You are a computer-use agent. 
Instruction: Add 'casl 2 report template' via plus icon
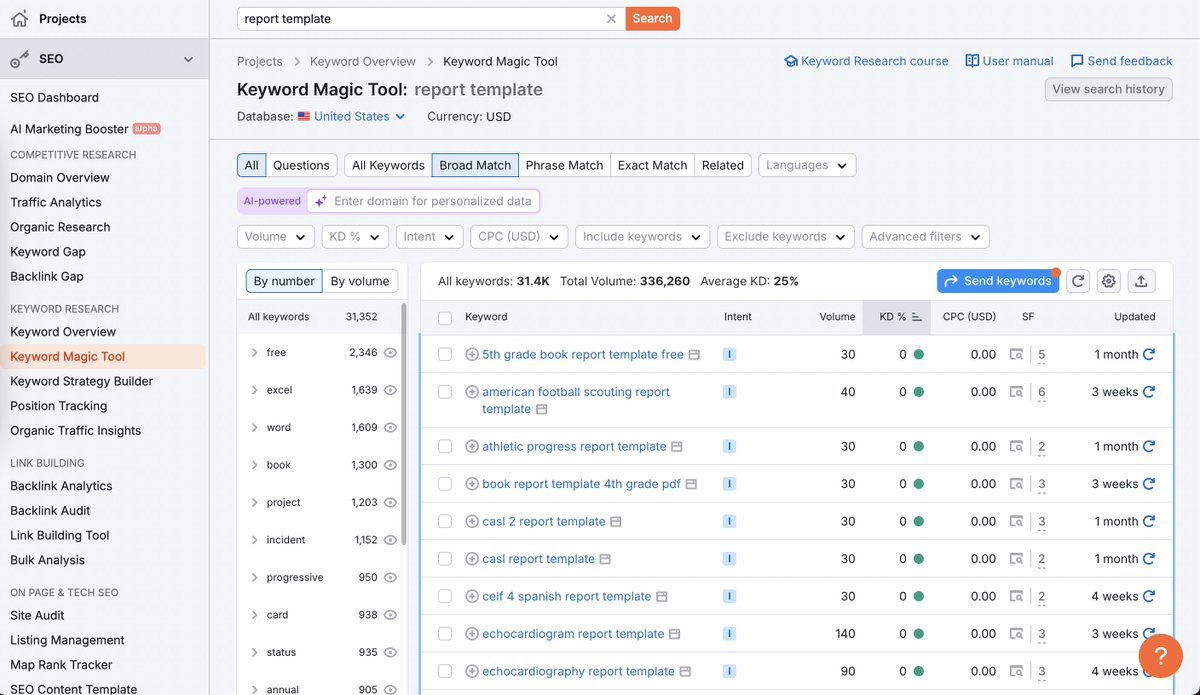coord(472,521)
